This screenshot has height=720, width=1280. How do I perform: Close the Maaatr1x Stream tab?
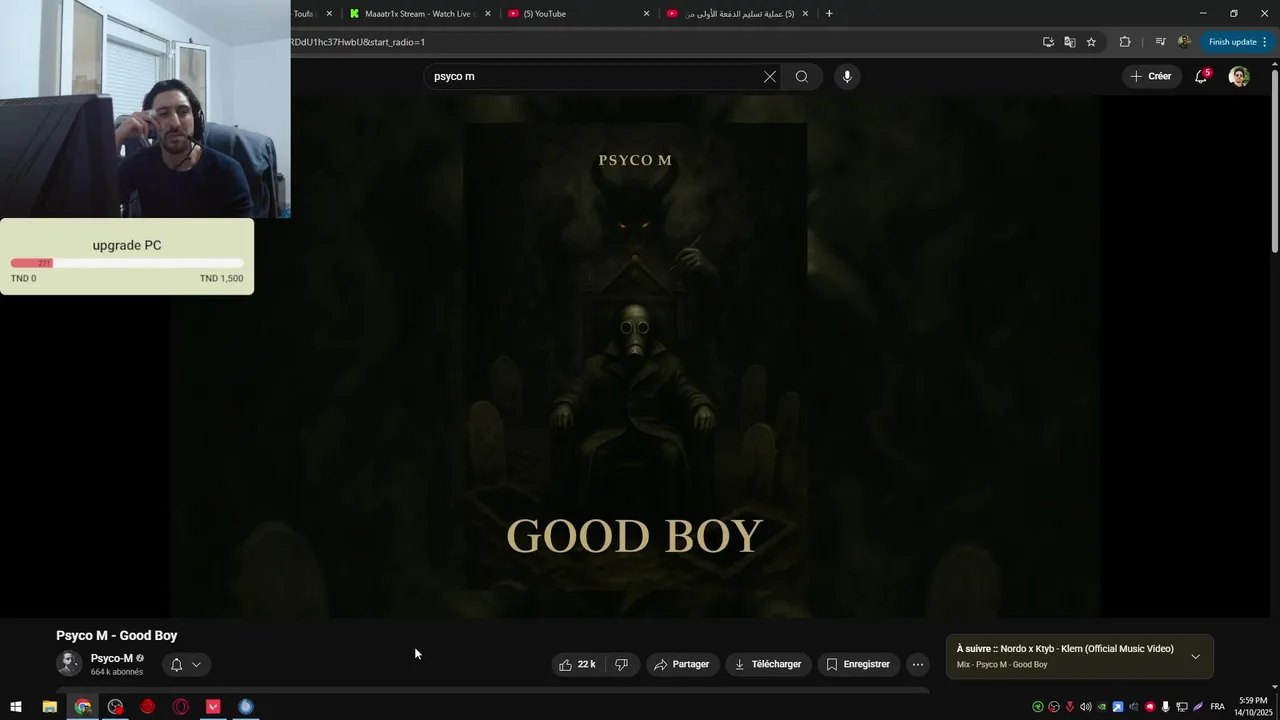(x=488, y=14)
